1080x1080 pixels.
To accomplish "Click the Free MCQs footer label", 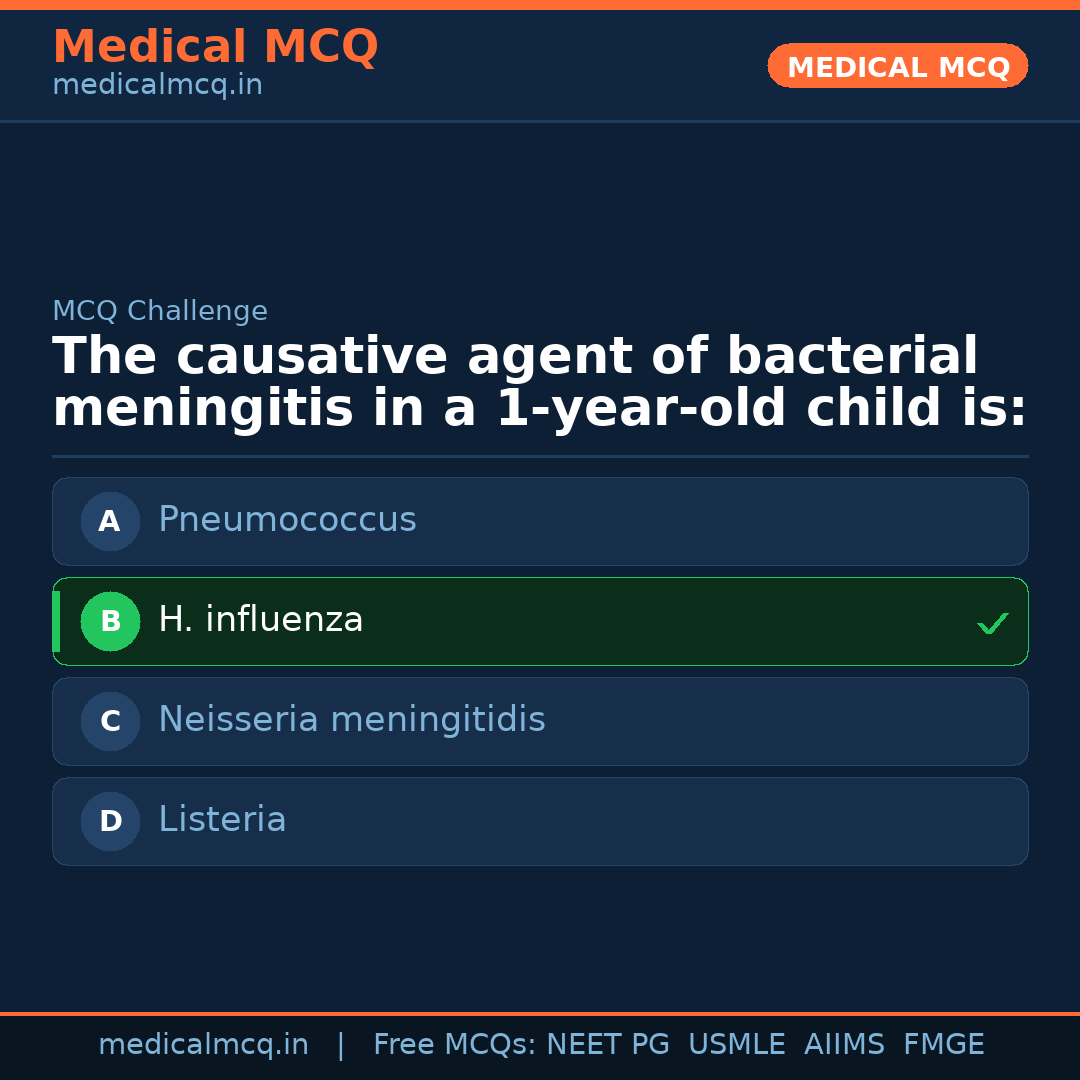I will (454, 1045).
